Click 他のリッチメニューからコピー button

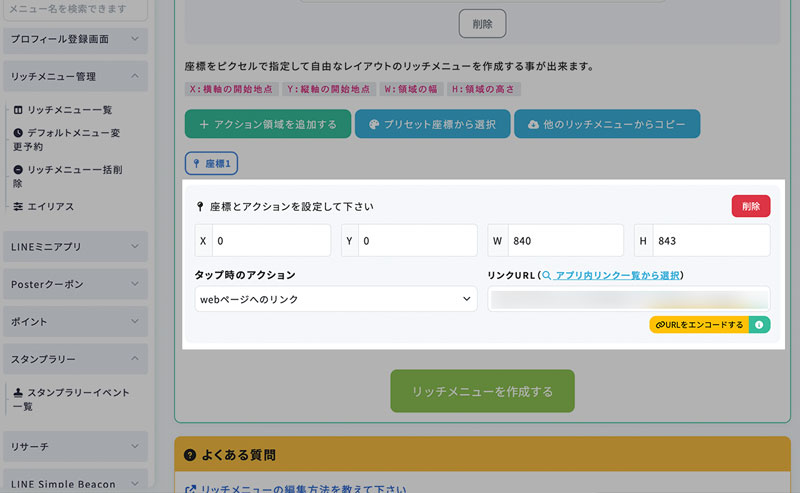pyautogui.click(x=607, y=125)
